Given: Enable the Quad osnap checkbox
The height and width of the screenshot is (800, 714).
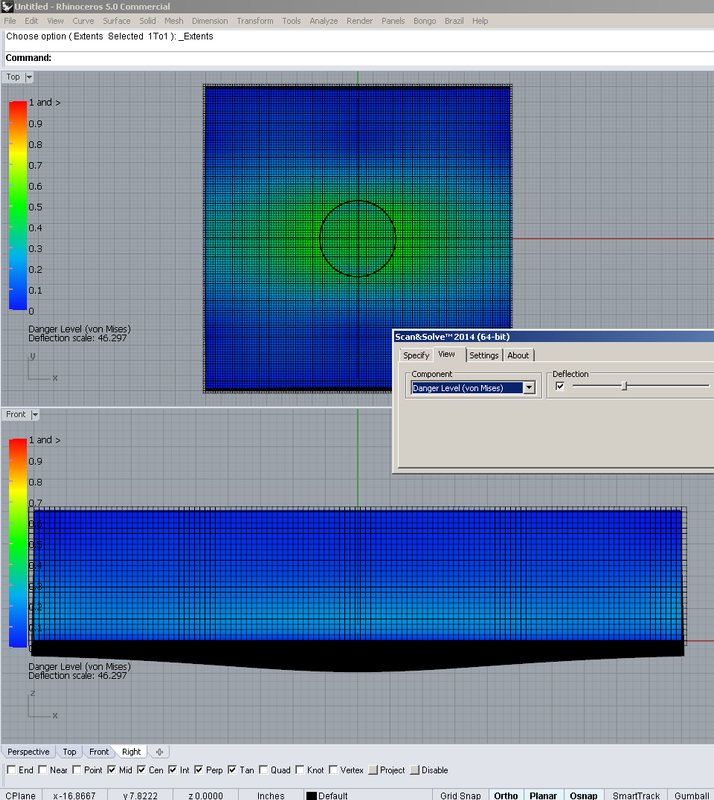Looking at the screenshot, I should (x=264, y=771).
